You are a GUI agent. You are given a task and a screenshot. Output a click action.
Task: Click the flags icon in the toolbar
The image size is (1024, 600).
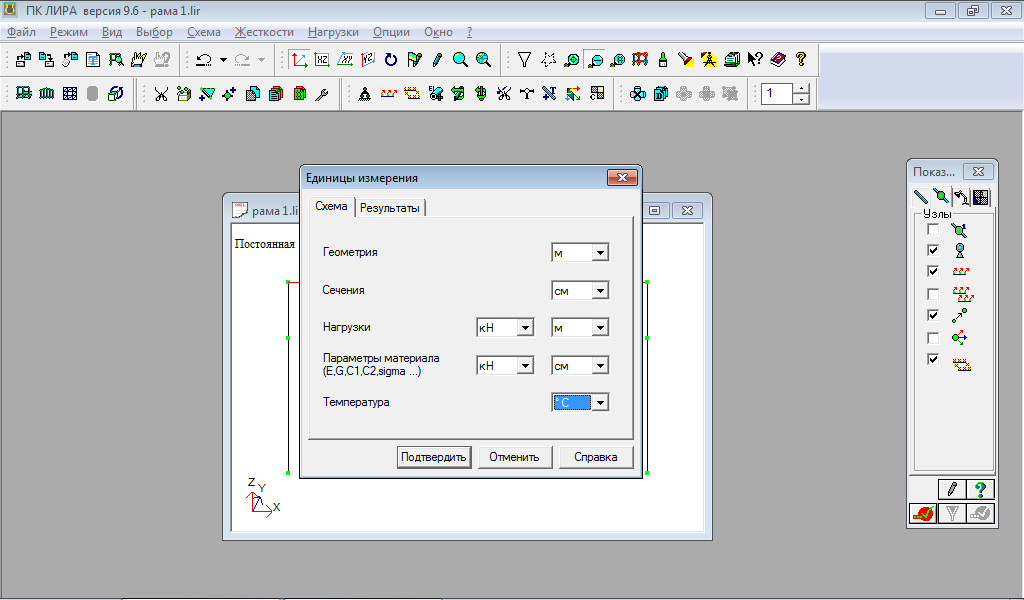click(414, 60)
